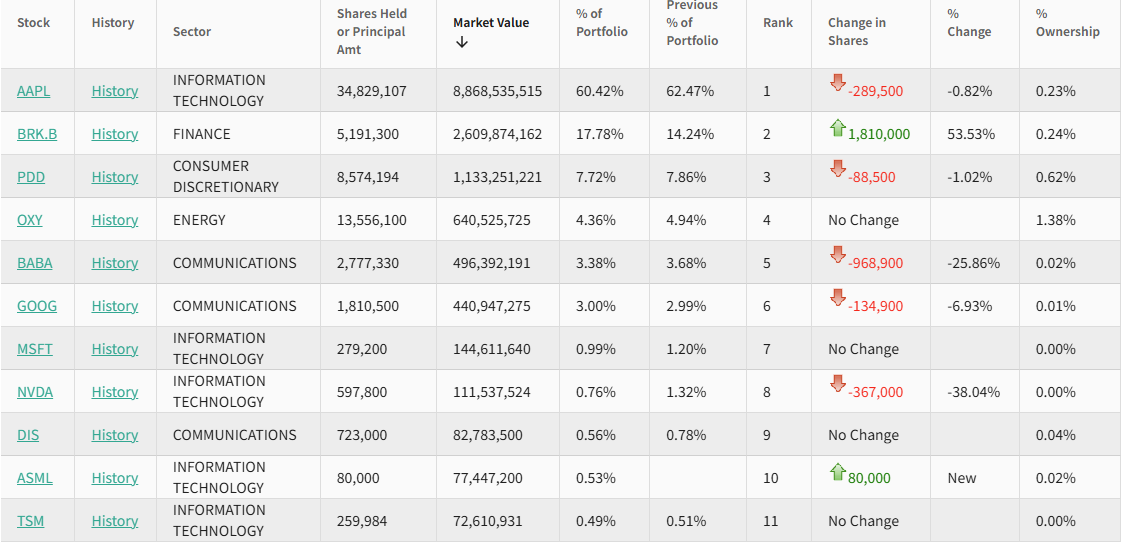Click the red down arrow in PDD row
Screen dimensions: 1121x542
pos(837,169)
